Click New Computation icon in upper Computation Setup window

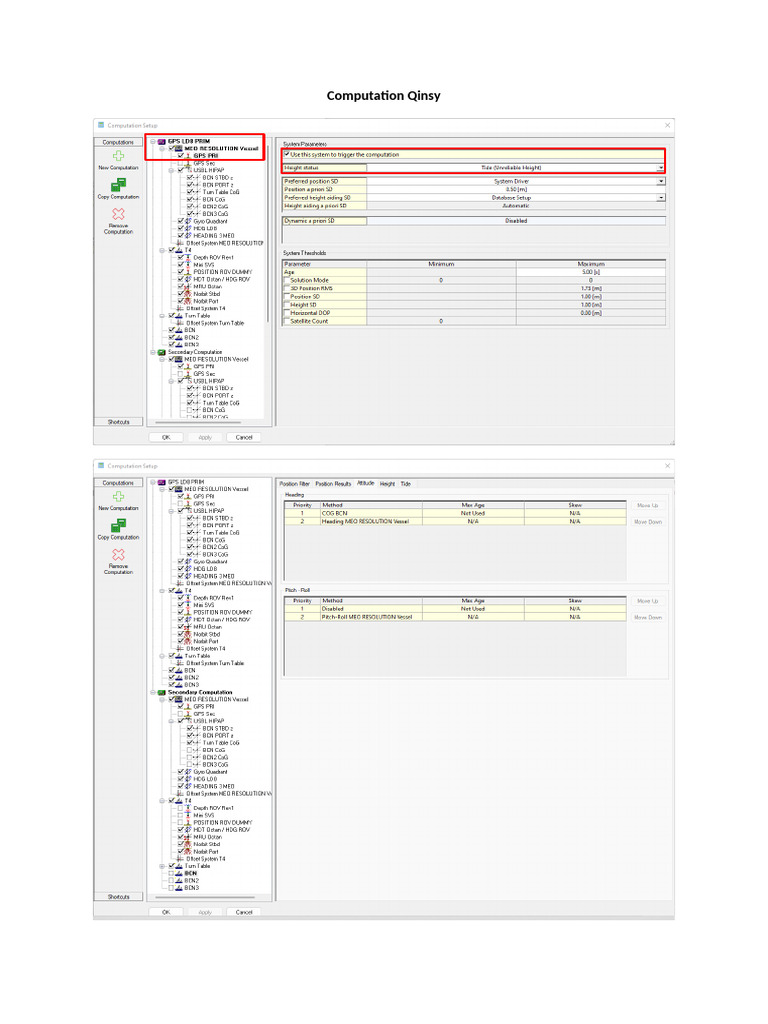118,155
